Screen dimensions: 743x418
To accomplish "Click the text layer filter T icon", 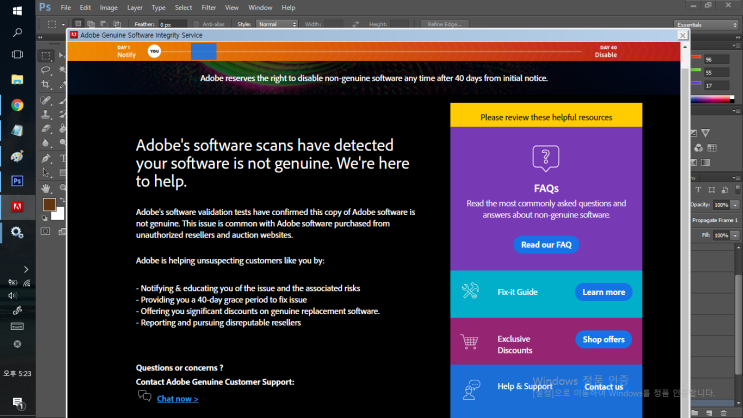I will tap(698, 190).
